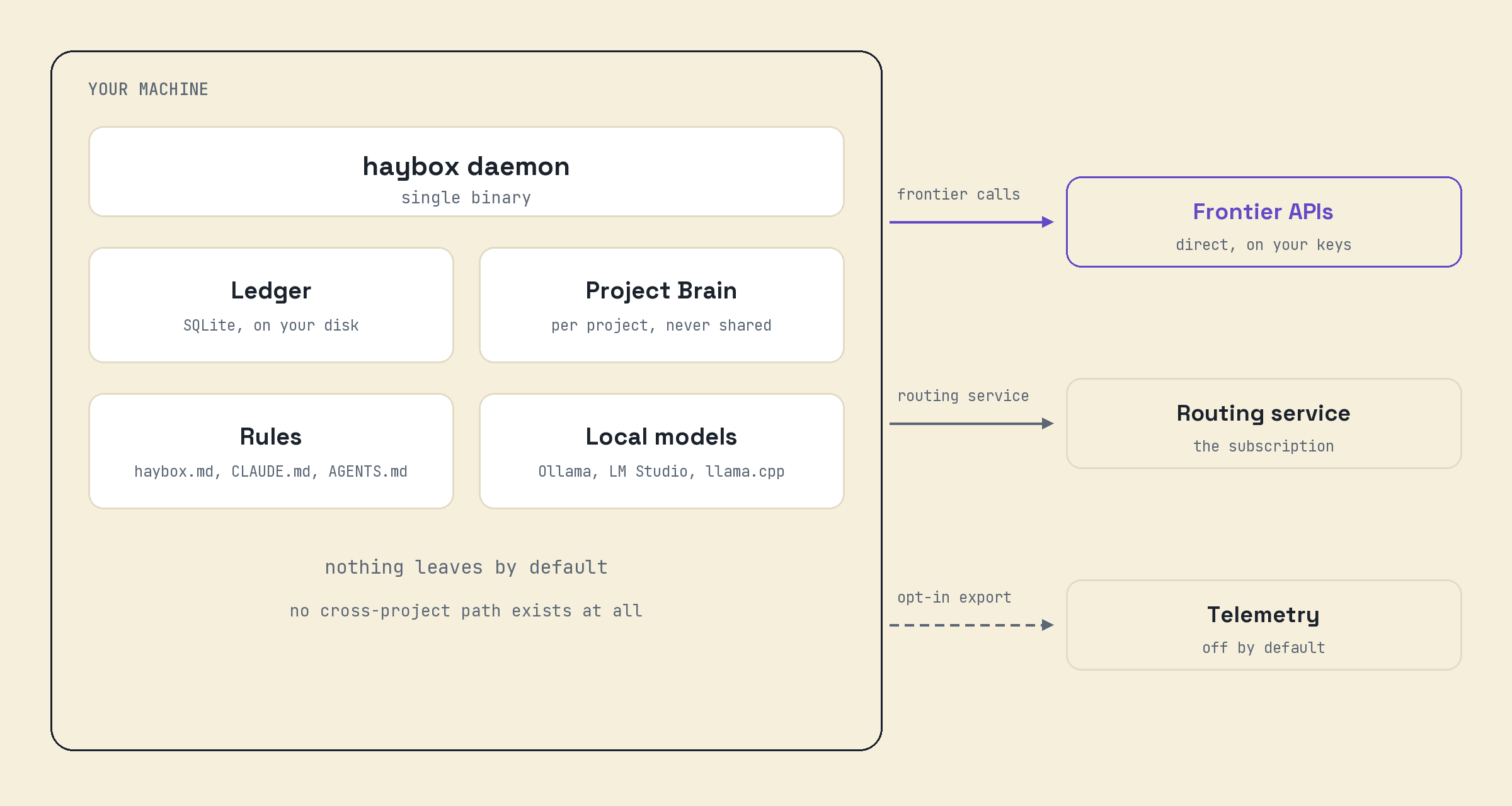Screen dimensions: 1512x806
Task: Select 'SQLite, on your disk' text
Action: click(271, 326)
